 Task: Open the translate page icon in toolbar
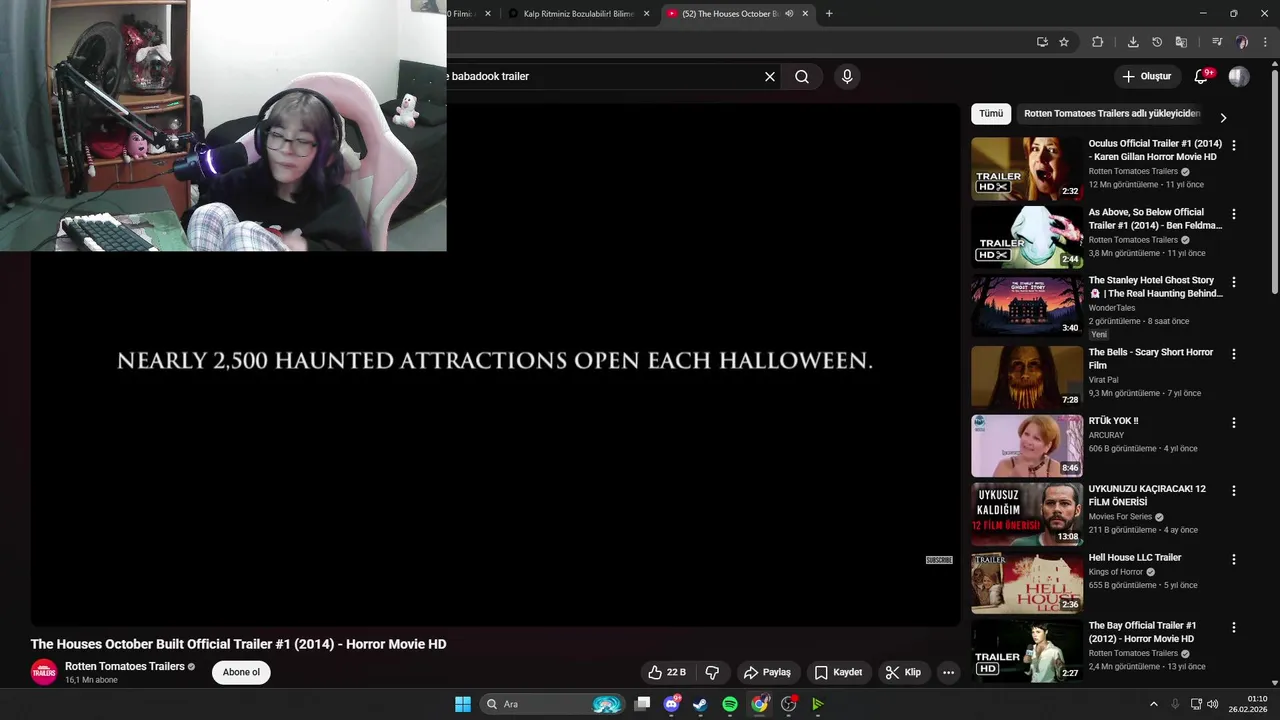1181,42
